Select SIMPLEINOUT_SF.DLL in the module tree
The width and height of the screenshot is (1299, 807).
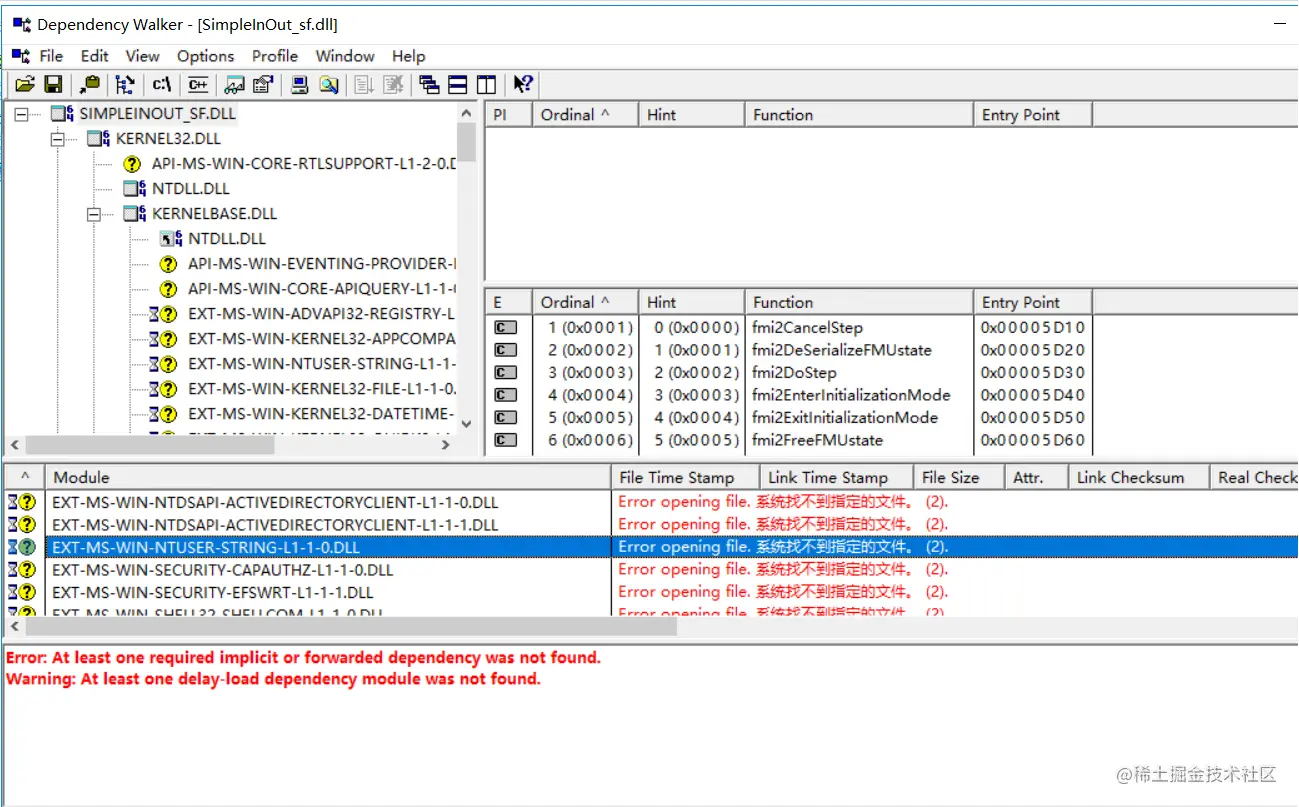tap(158, 114)
